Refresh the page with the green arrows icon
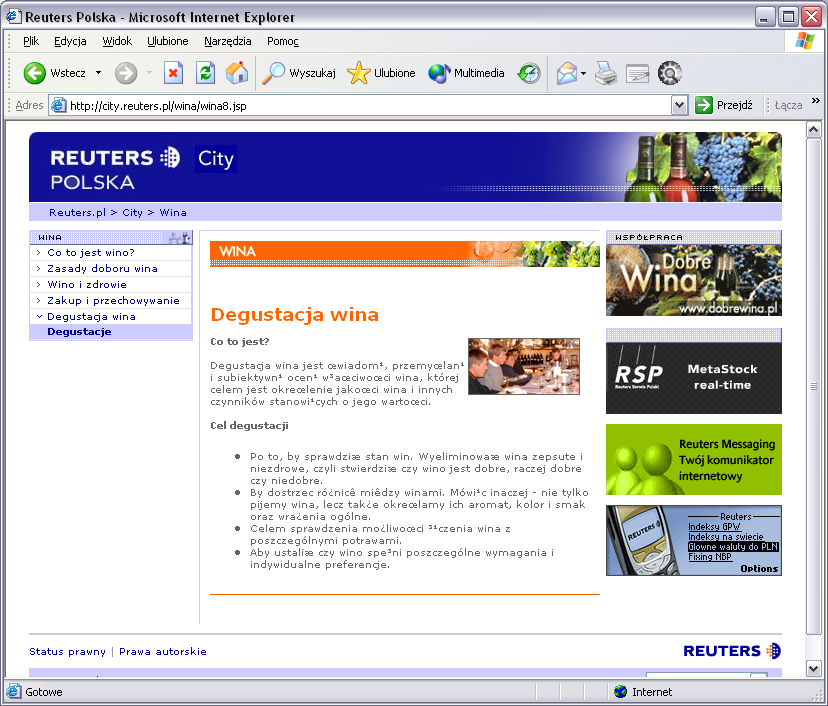This screenshot has height=706, width=828. 205,73
